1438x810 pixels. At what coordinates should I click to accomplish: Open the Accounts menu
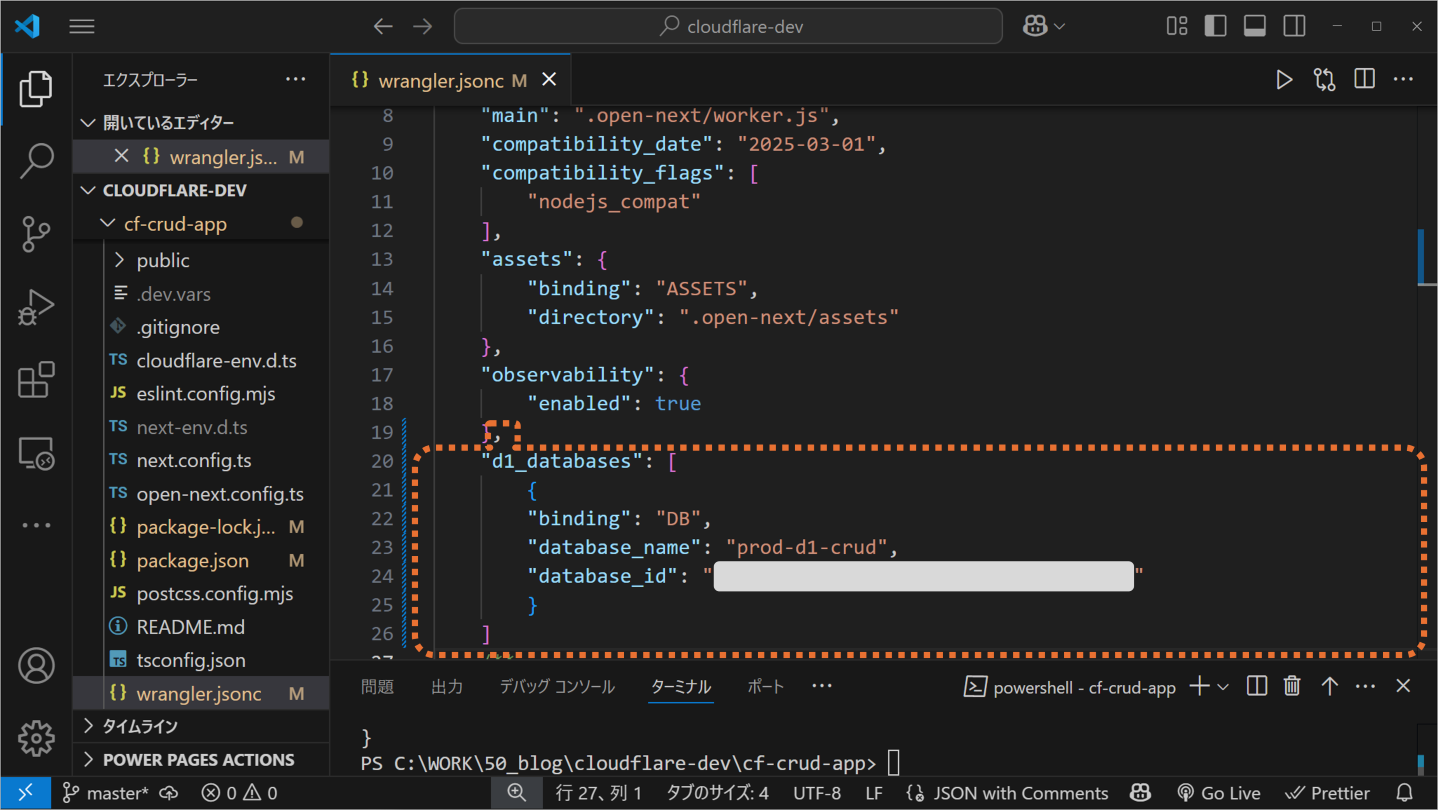point(36,666)
